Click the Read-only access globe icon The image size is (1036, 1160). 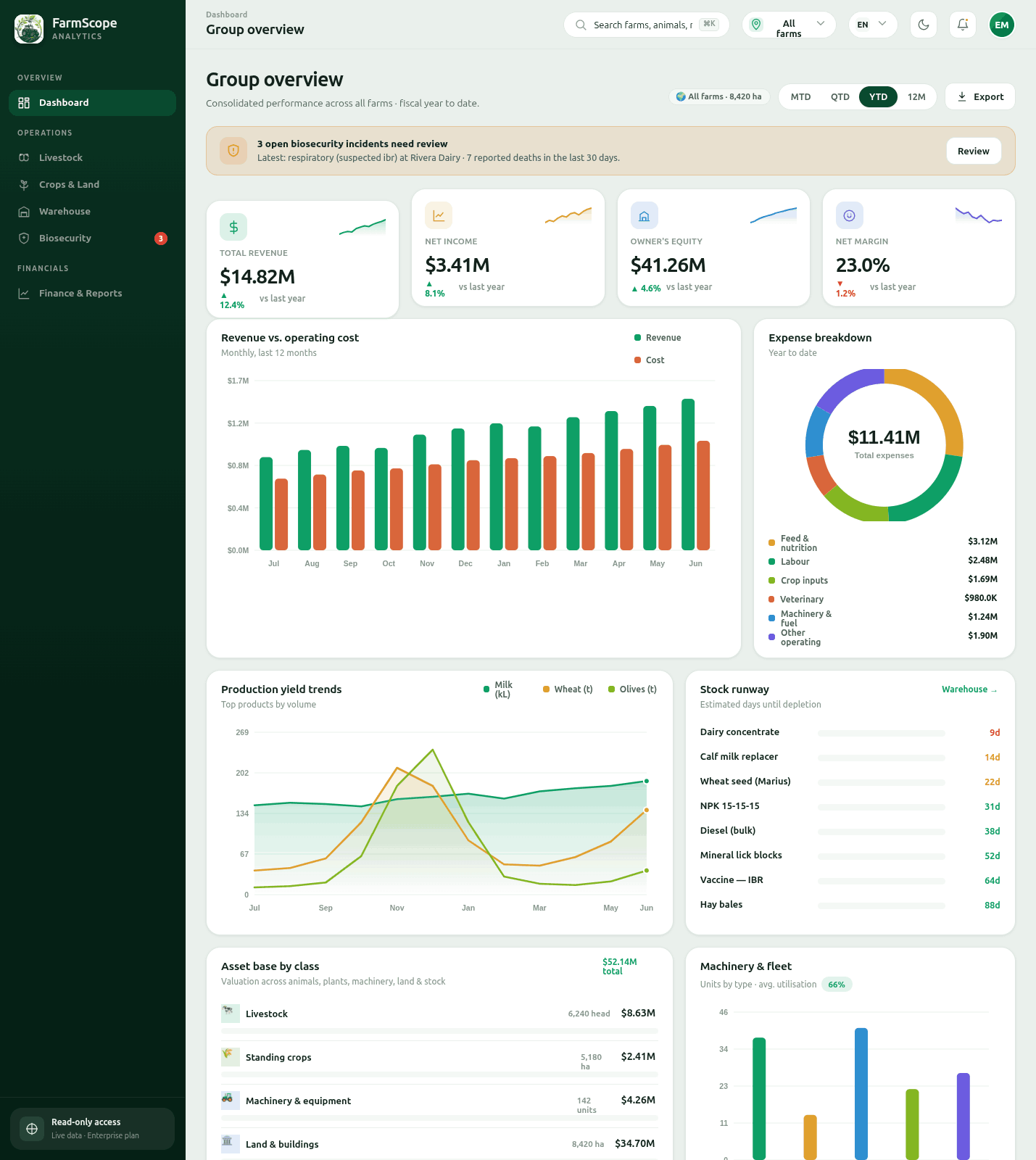tap(32, 1129)
